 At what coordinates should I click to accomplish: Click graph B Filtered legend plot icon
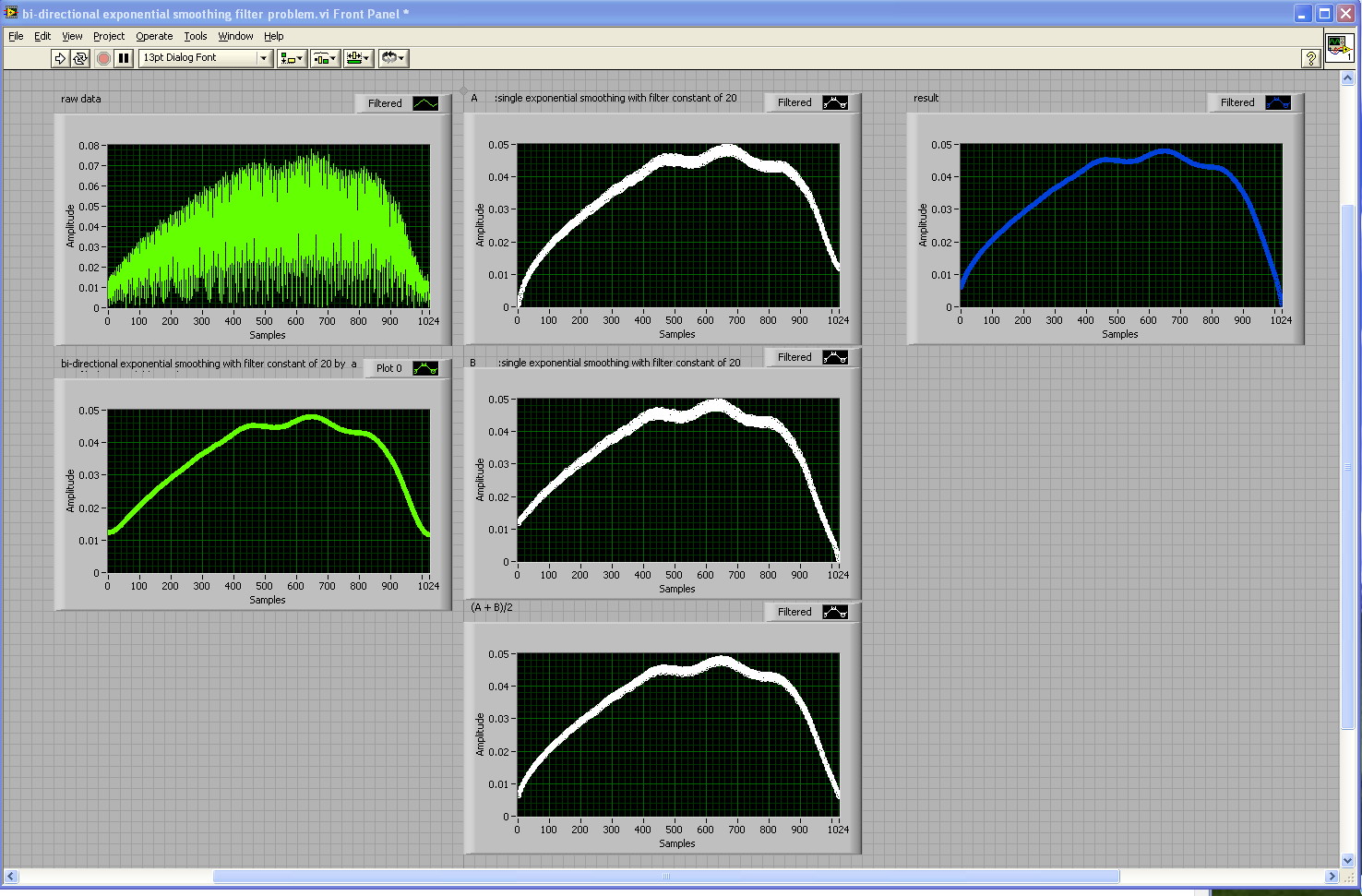pyautogui.click(x=835, y=357)
